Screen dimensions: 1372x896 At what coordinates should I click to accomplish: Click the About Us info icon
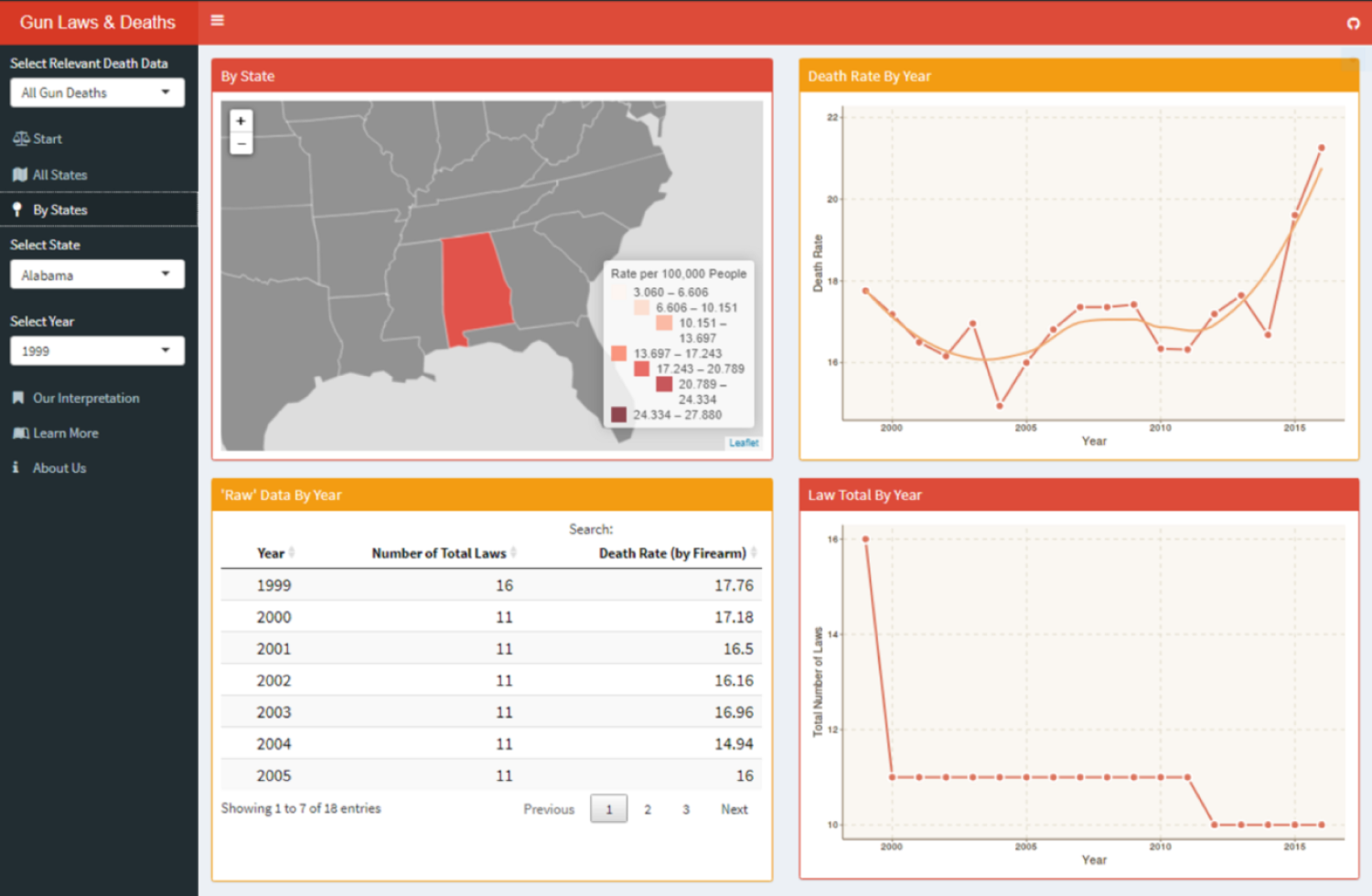click(16, 467)
